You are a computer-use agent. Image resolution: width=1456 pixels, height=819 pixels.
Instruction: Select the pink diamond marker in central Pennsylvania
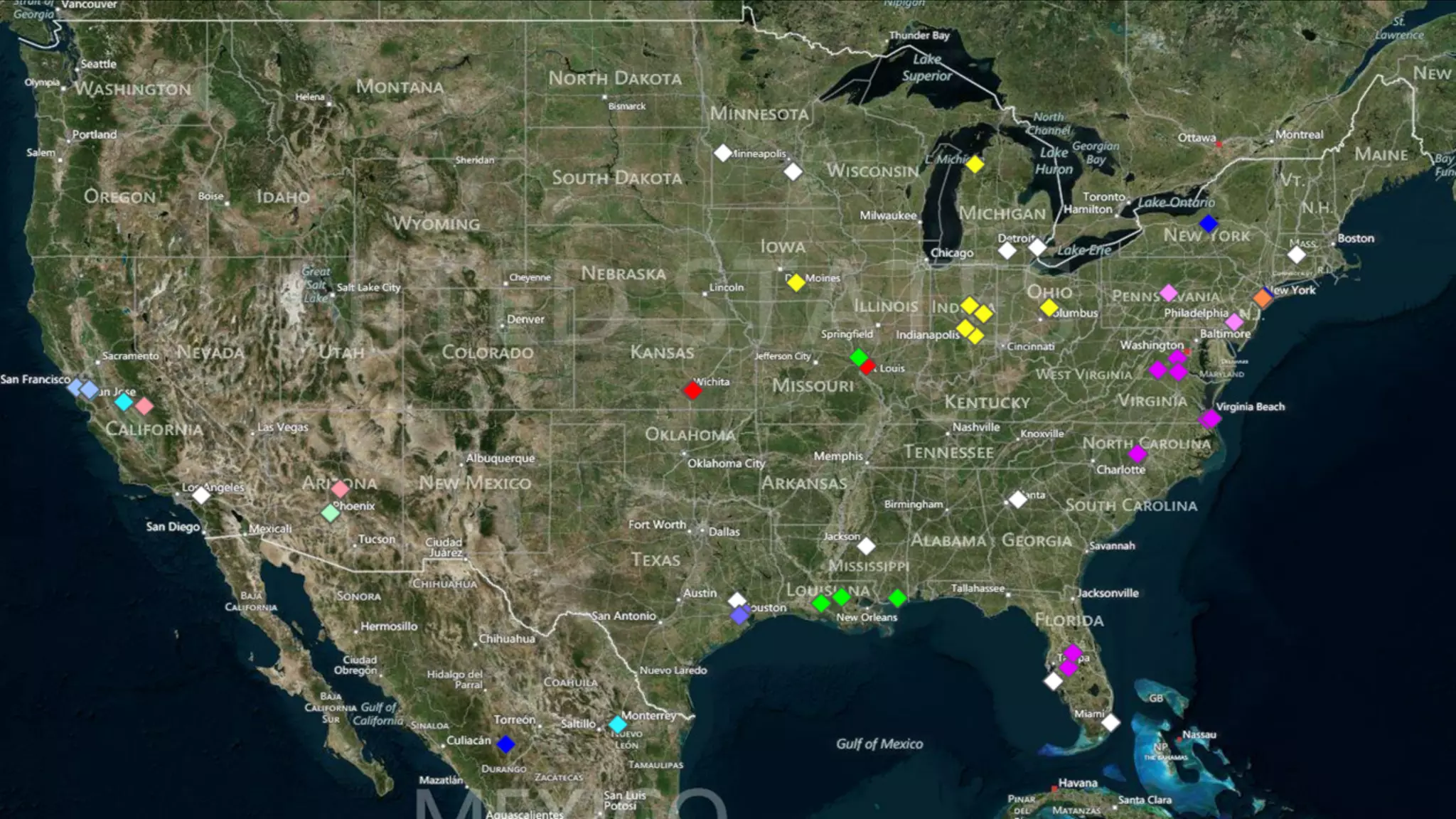tap(1169, 293)
